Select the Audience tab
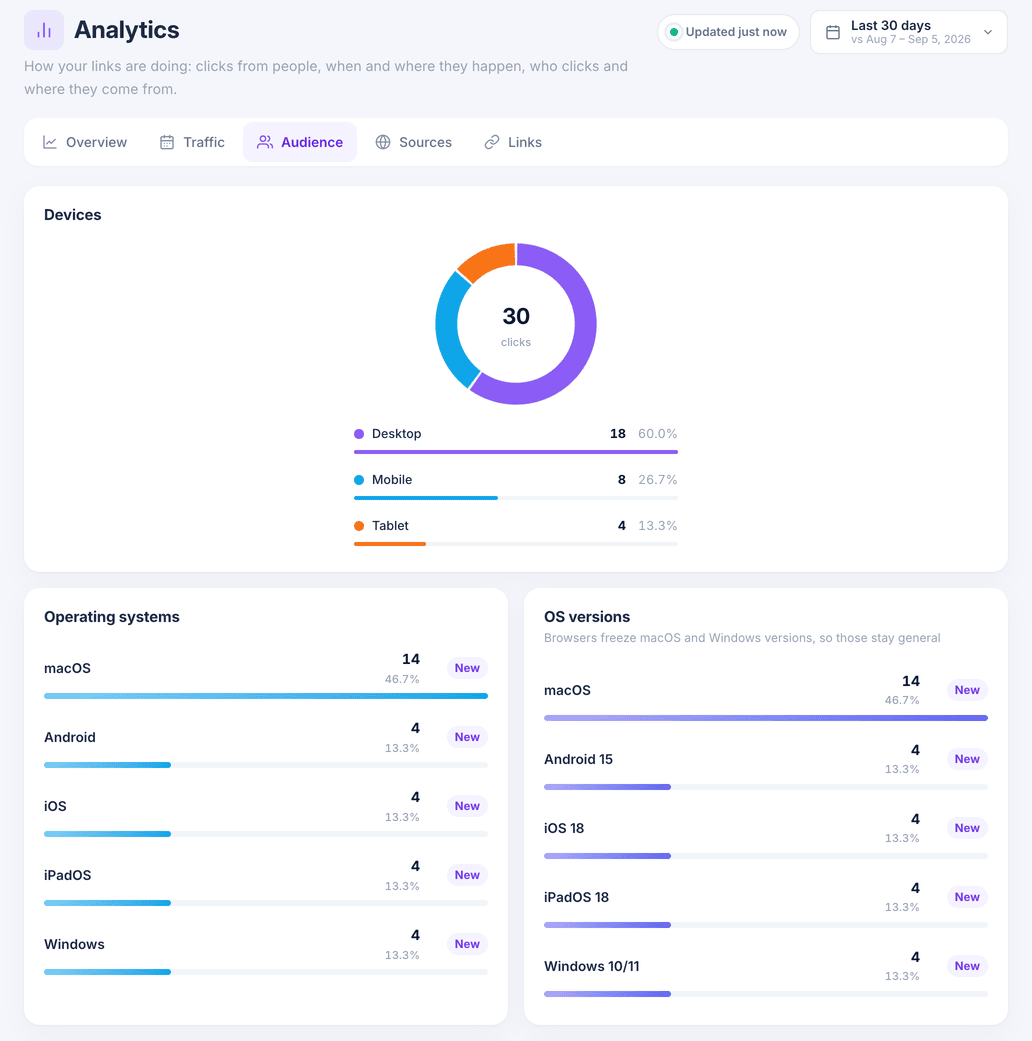Image resolution: width=1032 pixels, height=1041 pixels. pos(300,142)
